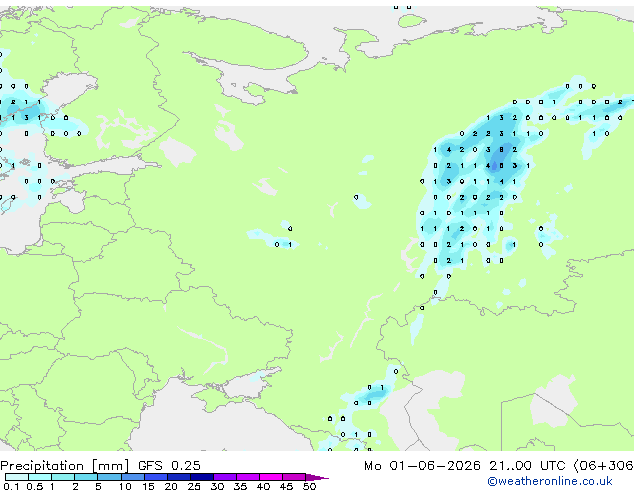Click the '25' legend scale label
This screenshot has width=634, height=490.
(x=194, y=486)
